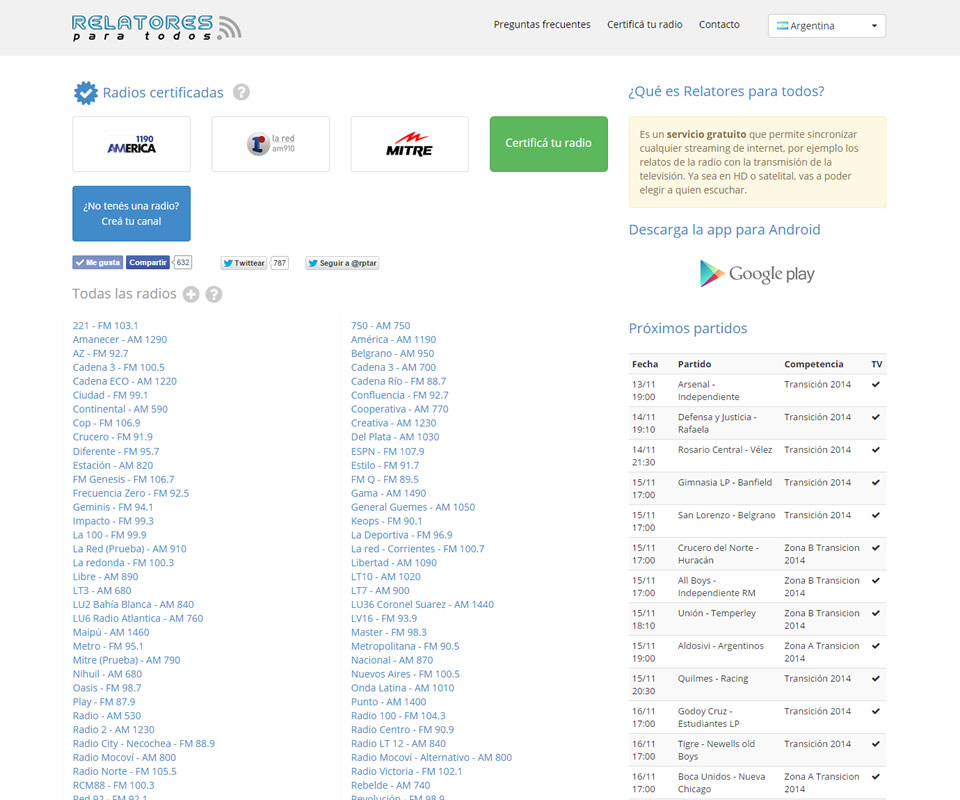Click the plus icon next to Todas las radios
This screenshot has width=960, height=800.
[x=191, y=294]
